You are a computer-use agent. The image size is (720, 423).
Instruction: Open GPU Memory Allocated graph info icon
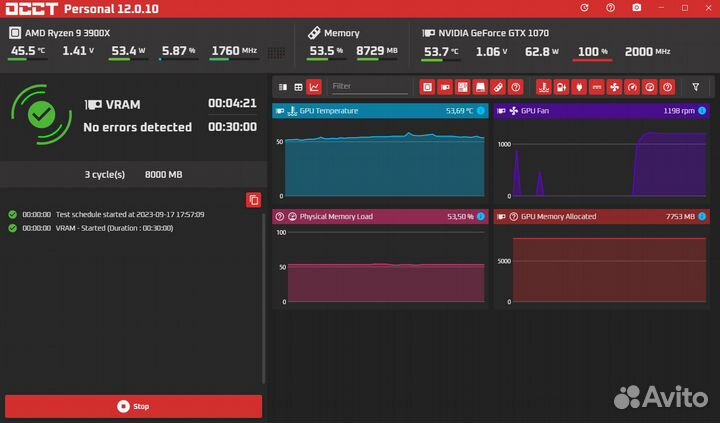702,216
